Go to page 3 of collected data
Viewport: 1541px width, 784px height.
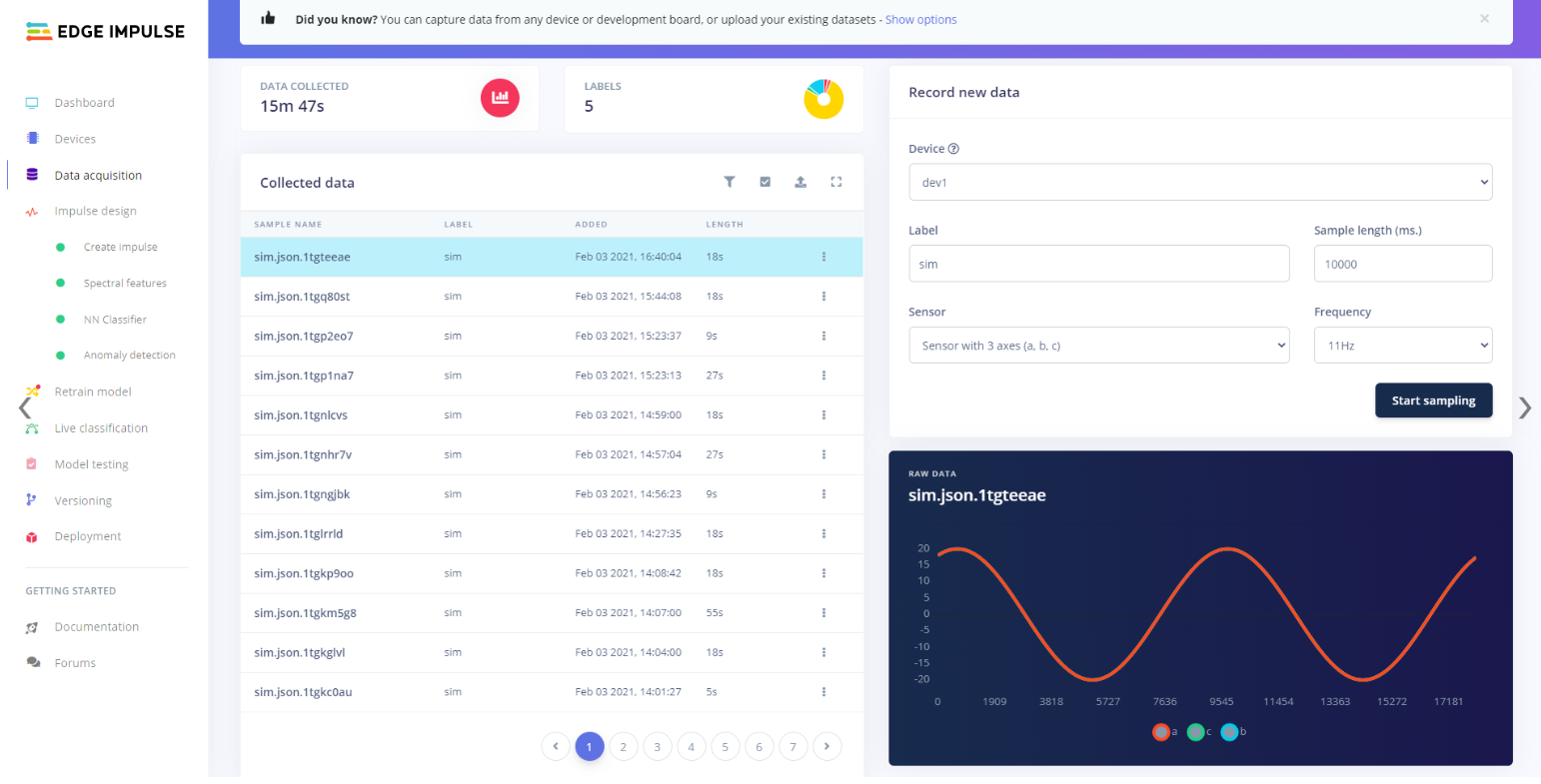tap(658, 746)
